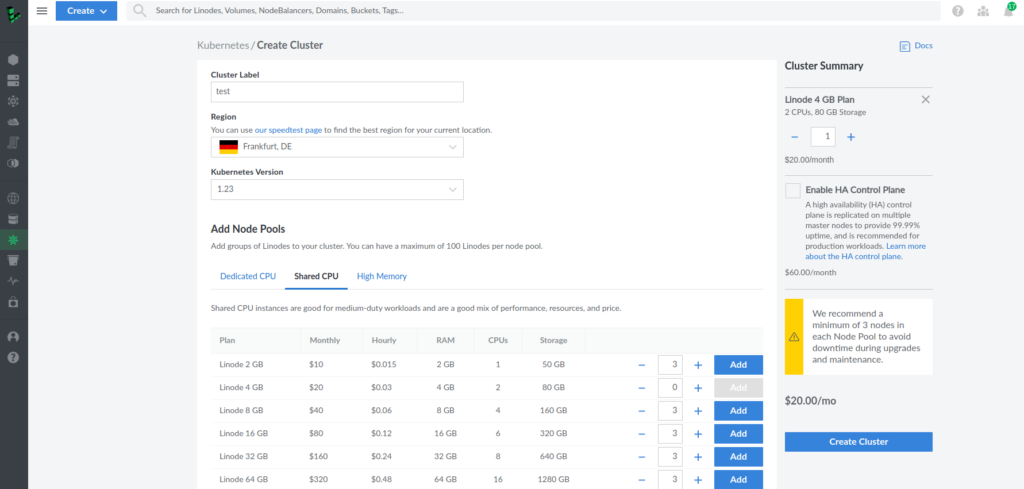Screen dimensions: 1024x489
Task: Add the Linode 2 GB node pool
Action: pos(738,365)
